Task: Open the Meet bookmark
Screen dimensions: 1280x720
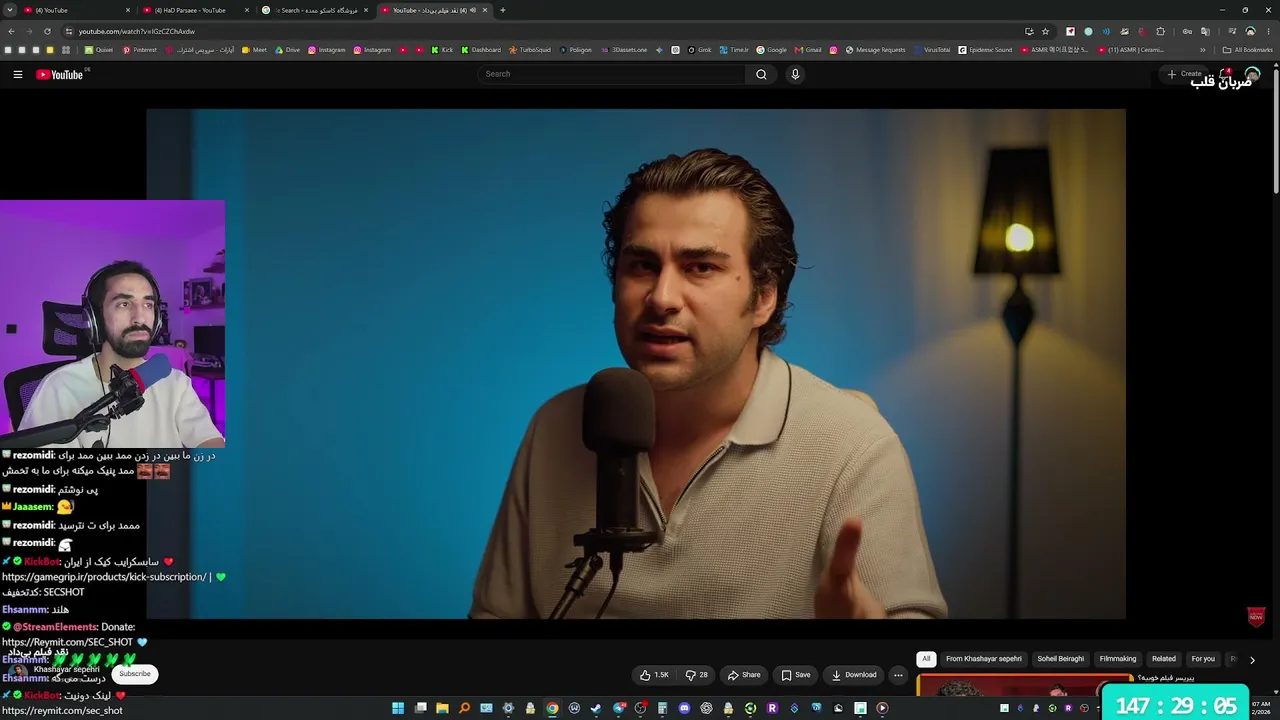Action: click(x=253, y=50)
